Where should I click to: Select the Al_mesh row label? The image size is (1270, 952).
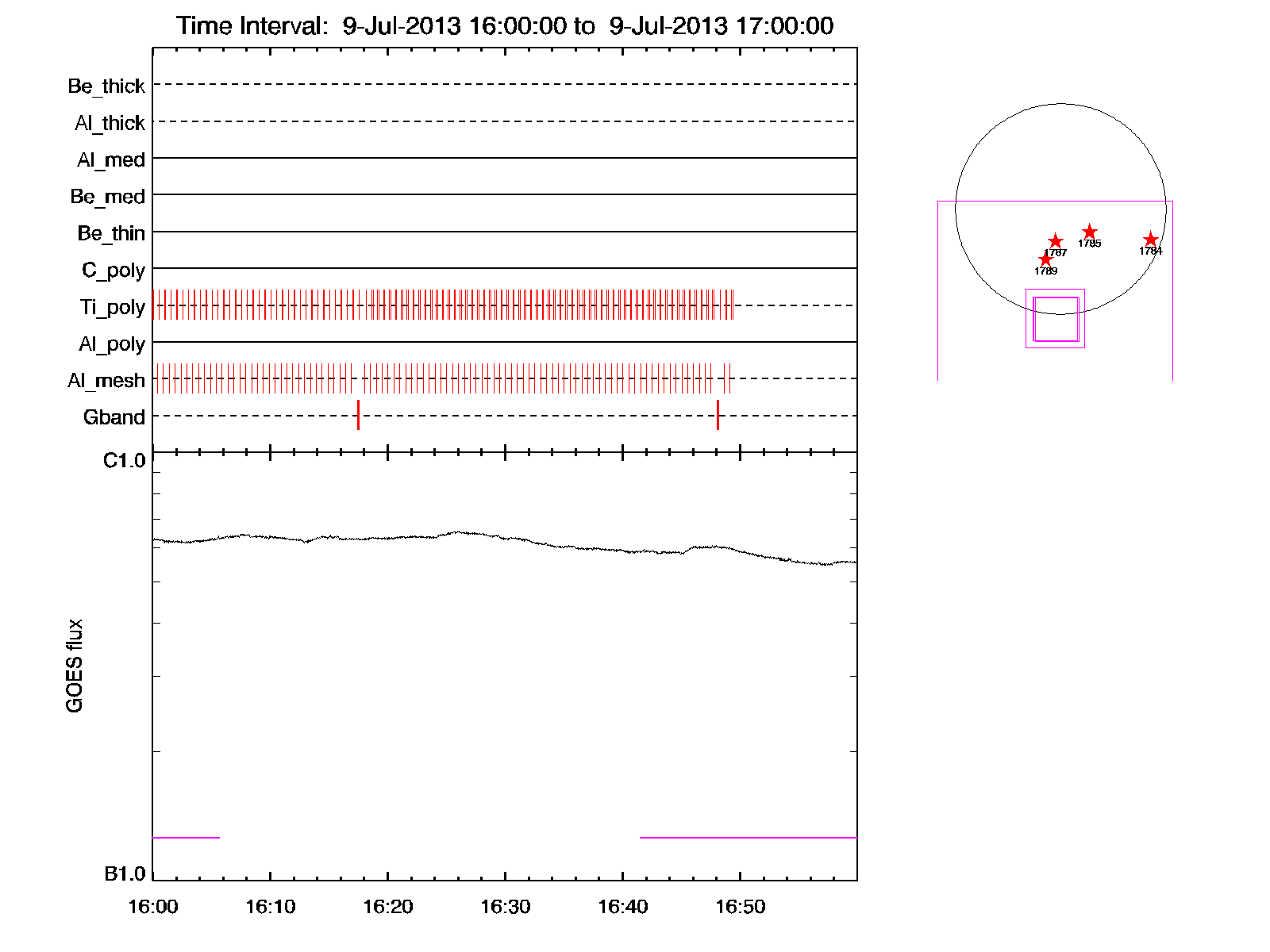pyautogui.click(x=106, y=381)
